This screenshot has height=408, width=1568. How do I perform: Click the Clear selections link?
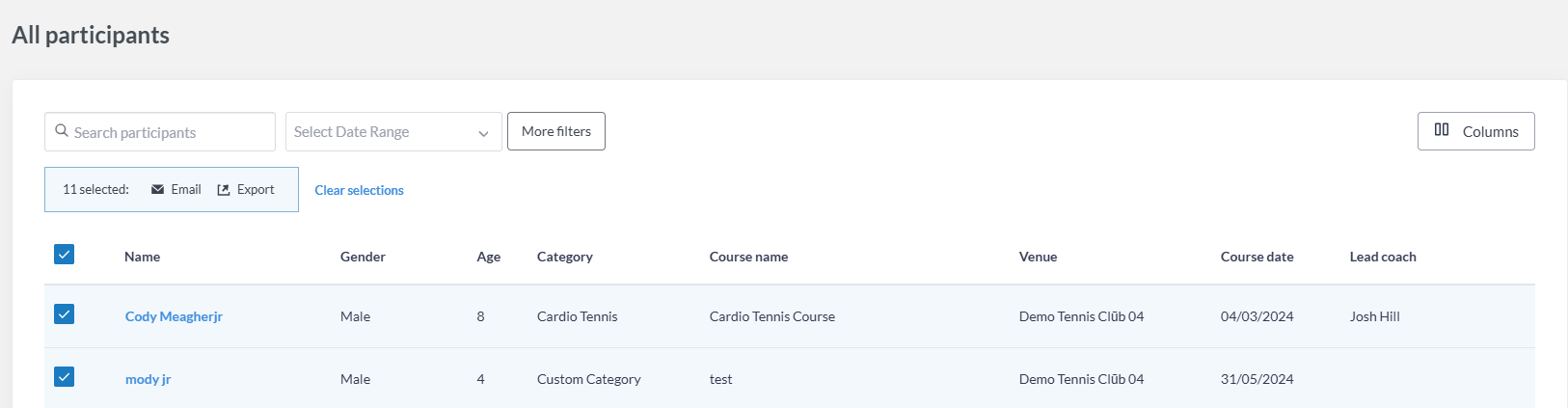(x=359, y=191)
